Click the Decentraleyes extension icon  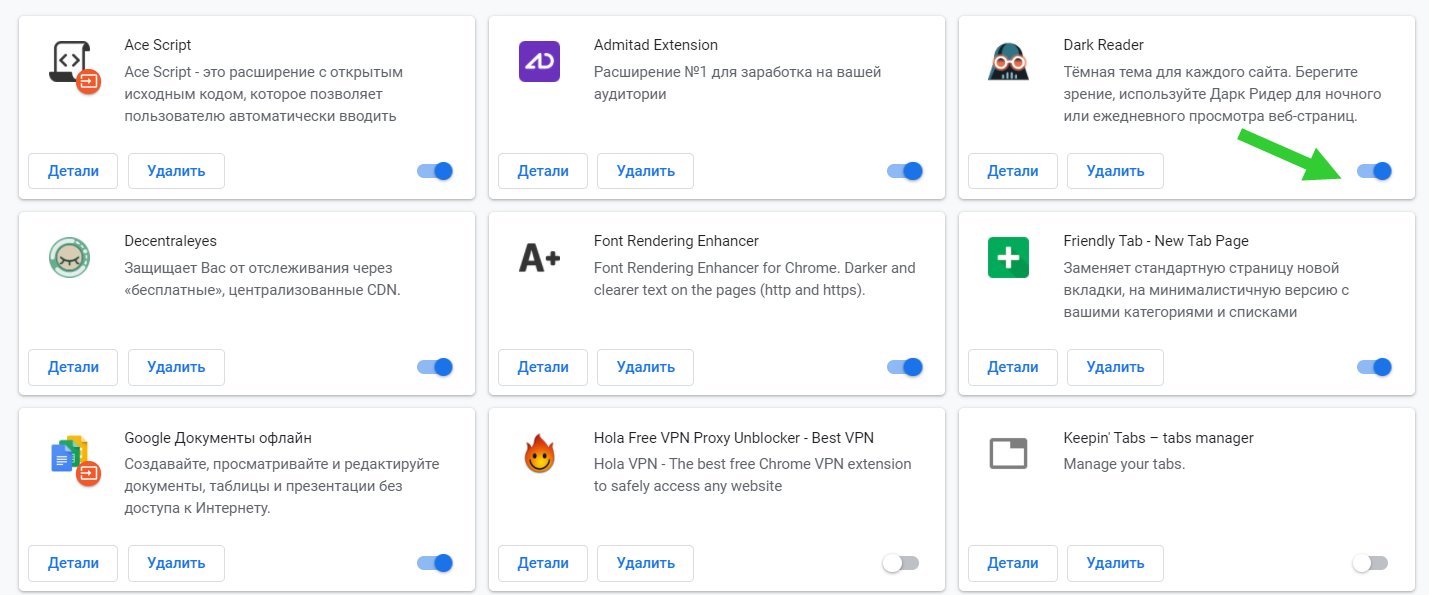(x=70, y=258)
